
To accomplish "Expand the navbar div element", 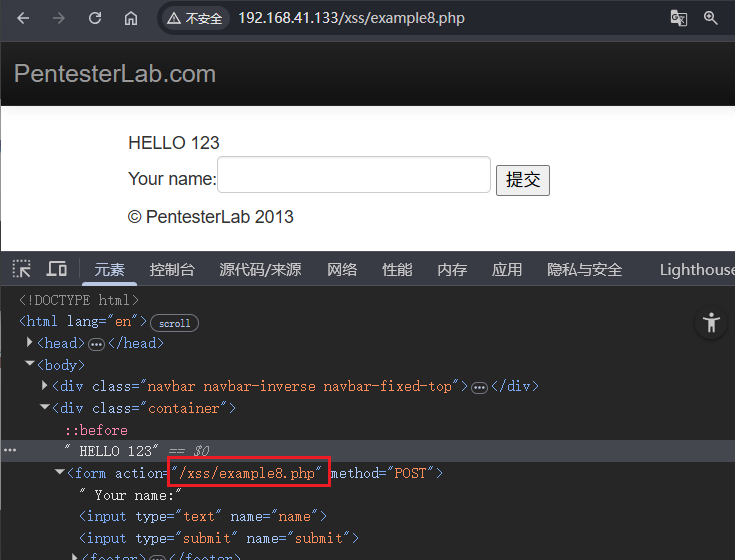I will [x=45, y=386].
